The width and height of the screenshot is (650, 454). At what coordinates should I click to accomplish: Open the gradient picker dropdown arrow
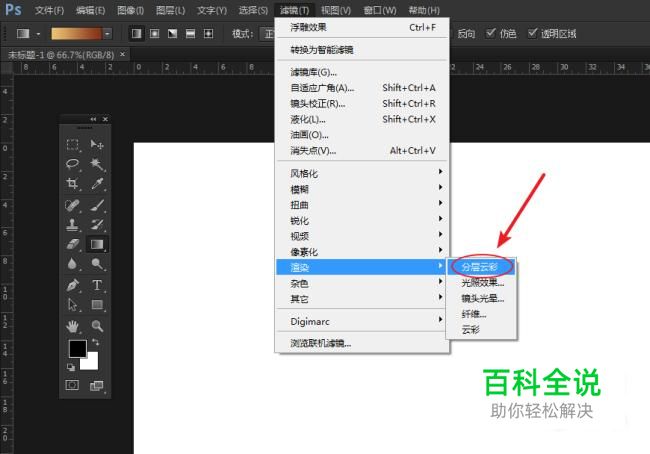pos(107,34)
